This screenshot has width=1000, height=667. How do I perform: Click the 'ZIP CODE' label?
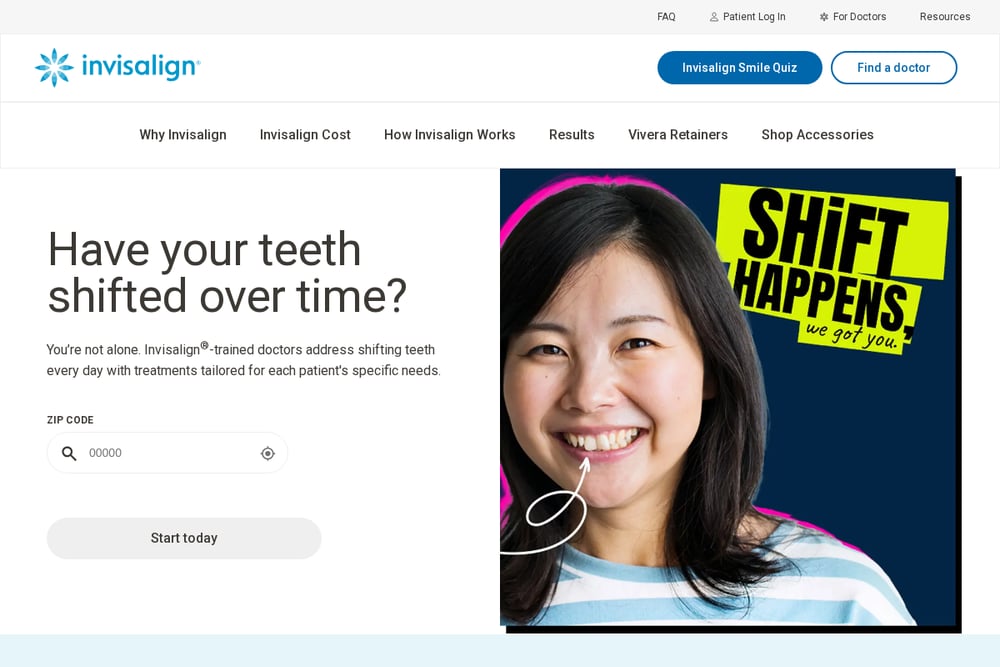(70, 420)
